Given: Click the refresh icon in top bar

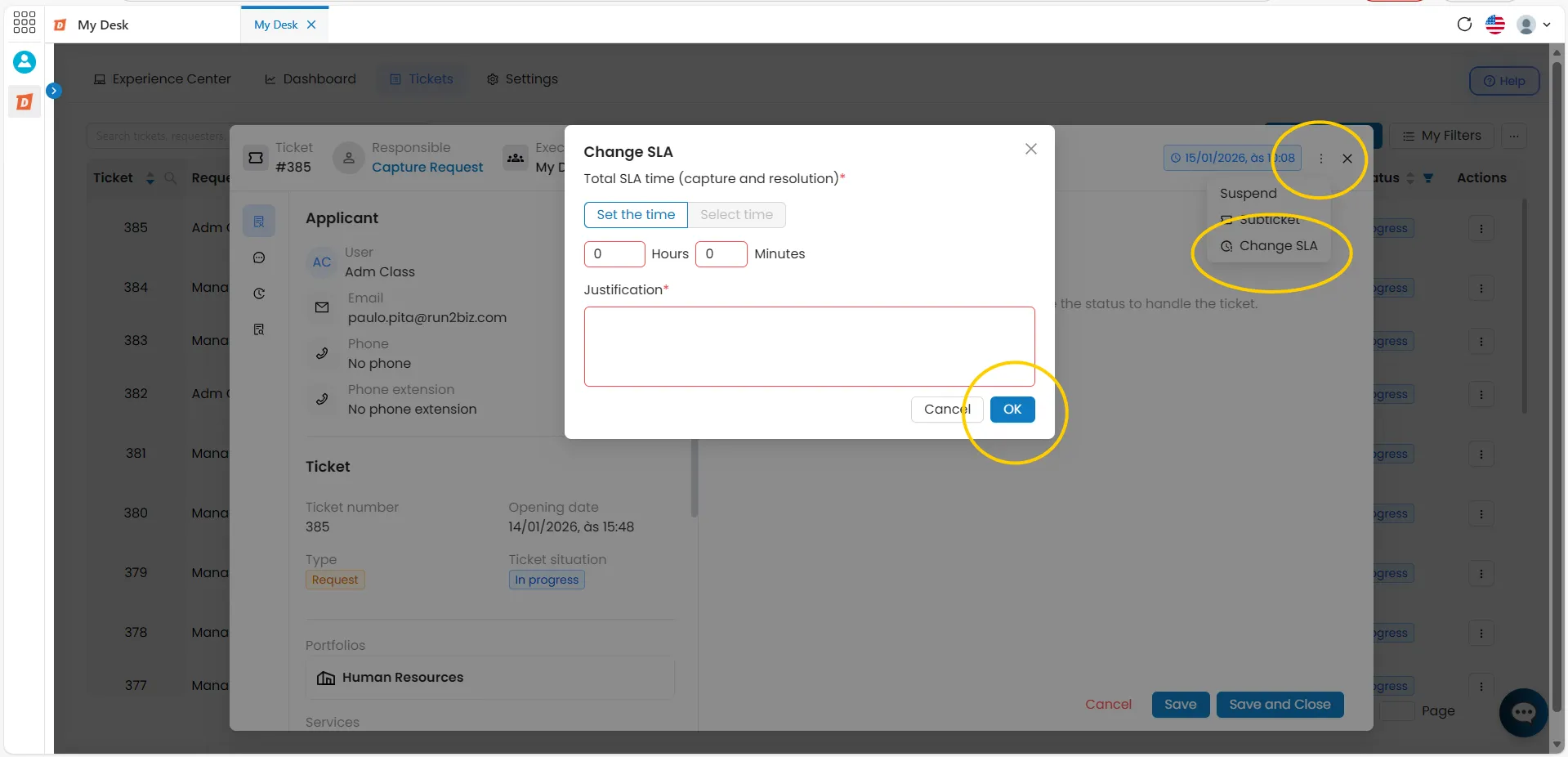Looking at the screenshot, I should pyautogui.click(x=1464, y=25).
